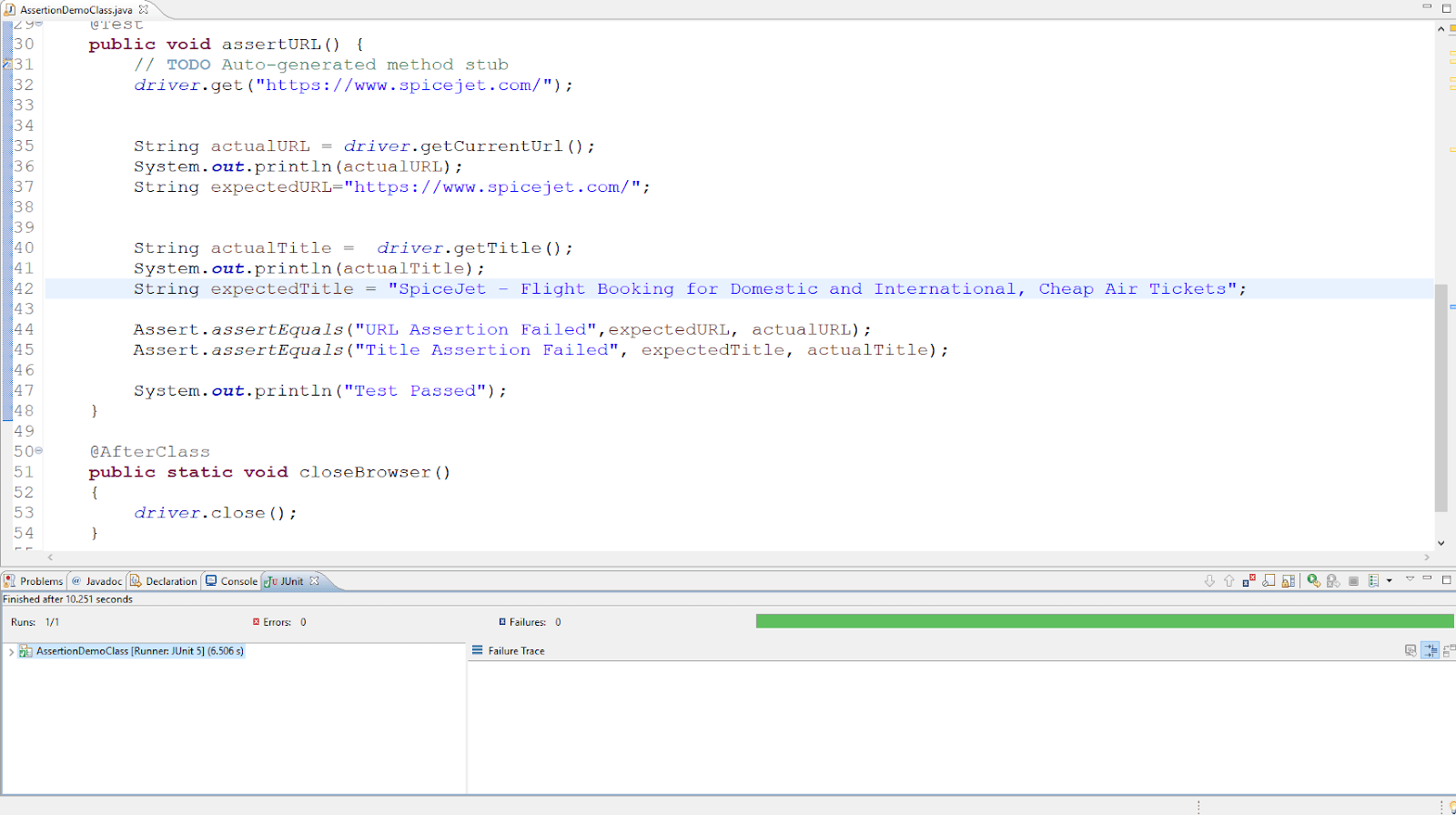Open JUnit View Menu triangle
Image resolution: width=1456 pixels, height=815 pixels.
1410,579
